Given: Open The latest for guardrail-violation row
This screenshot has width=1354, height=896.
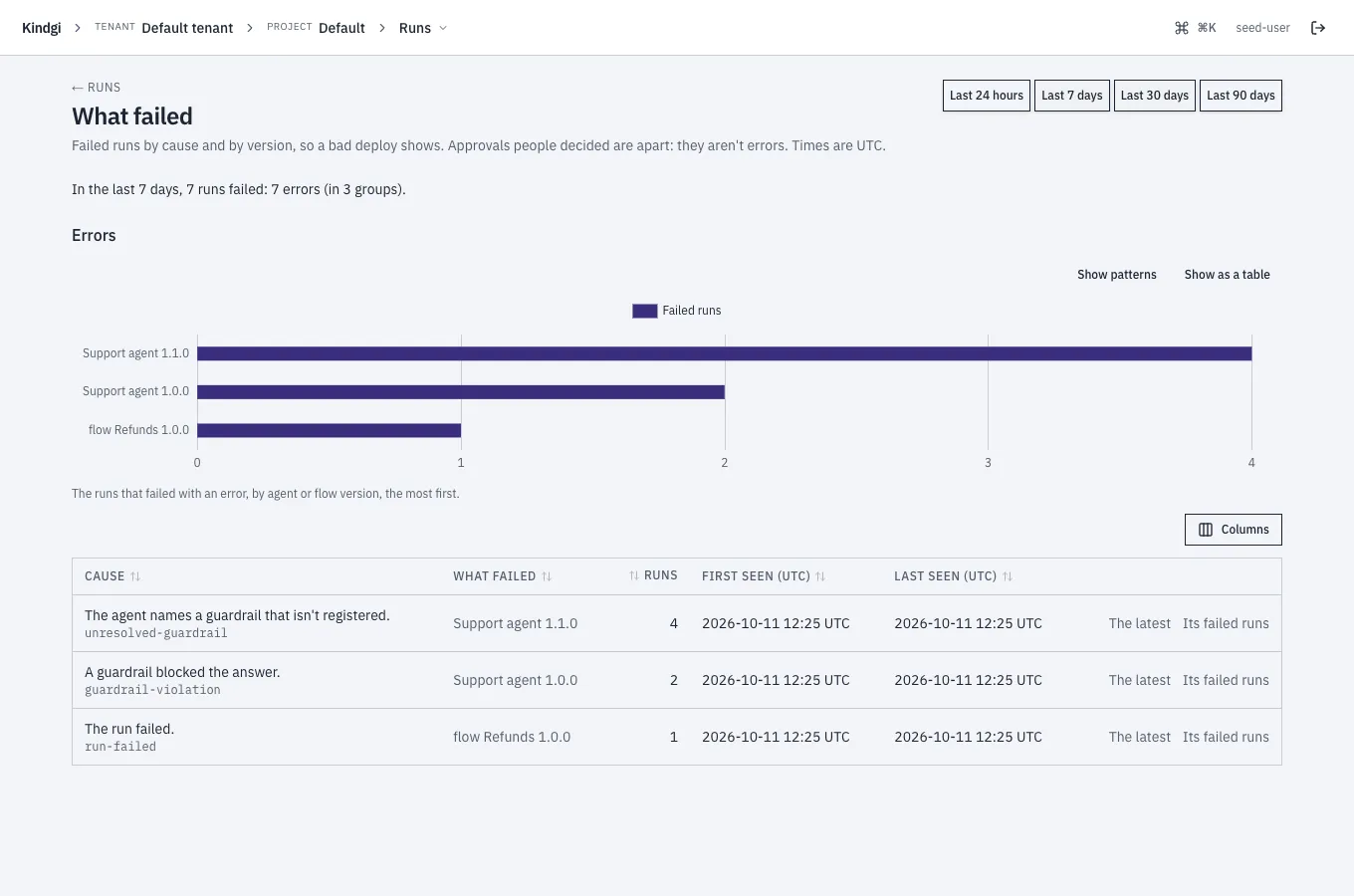Looking at the screenshot, I should pos(1140,680).
